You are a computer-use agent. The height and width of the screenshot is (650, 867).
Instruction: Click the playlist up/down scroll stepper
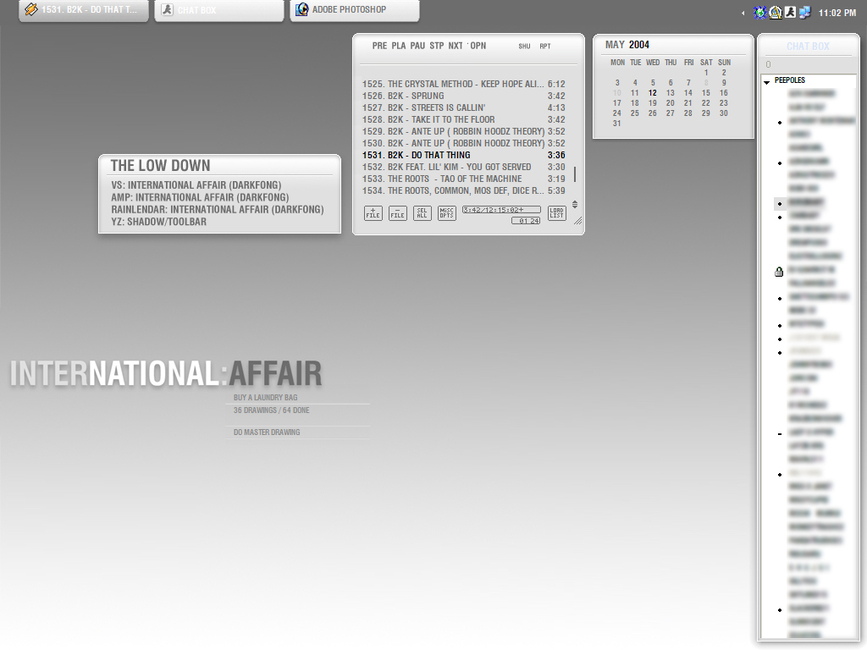pyautogui.click(x=574, y=204)
